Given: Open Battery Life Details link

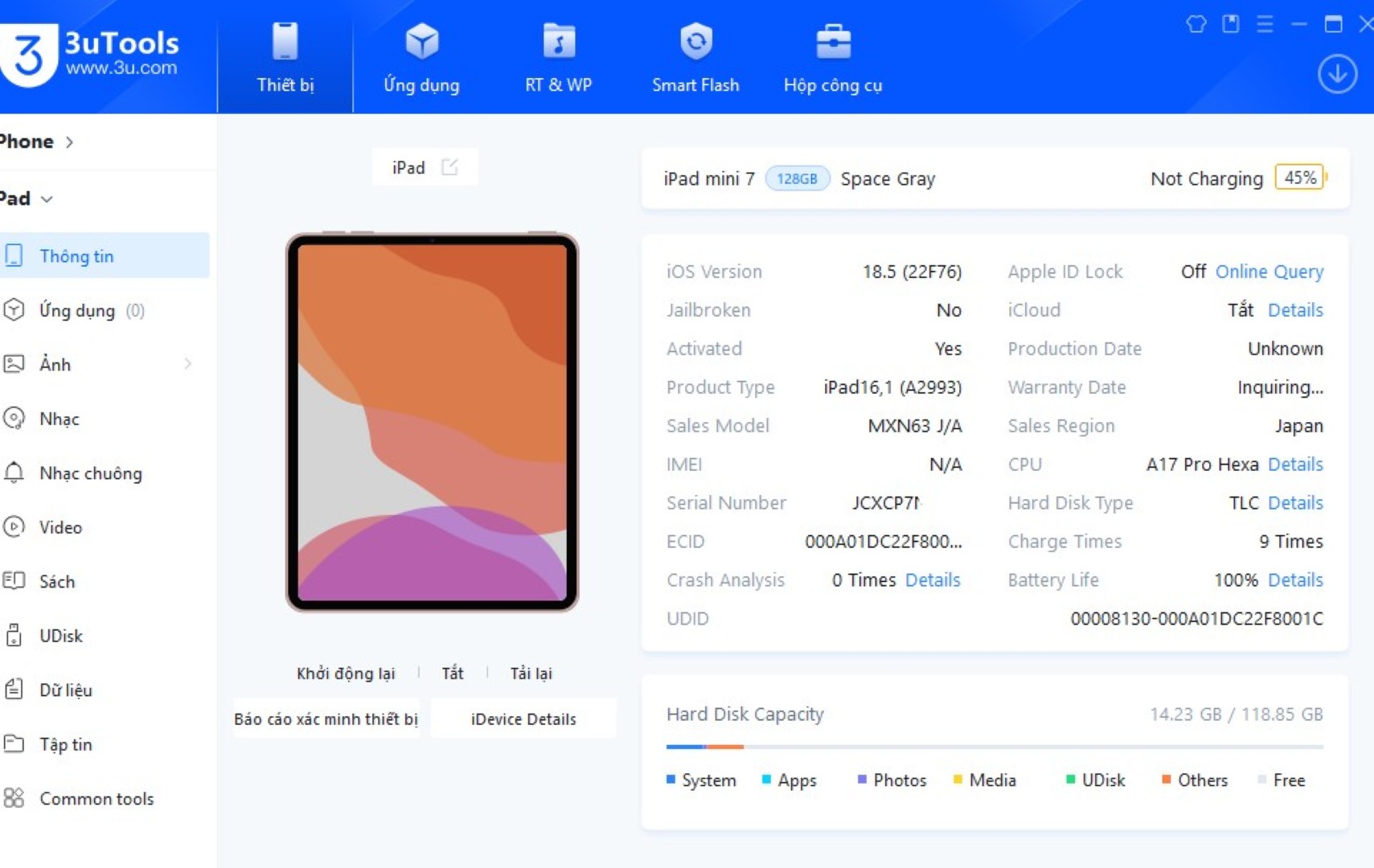Looking at the screenshot, I should [1295, 580].
